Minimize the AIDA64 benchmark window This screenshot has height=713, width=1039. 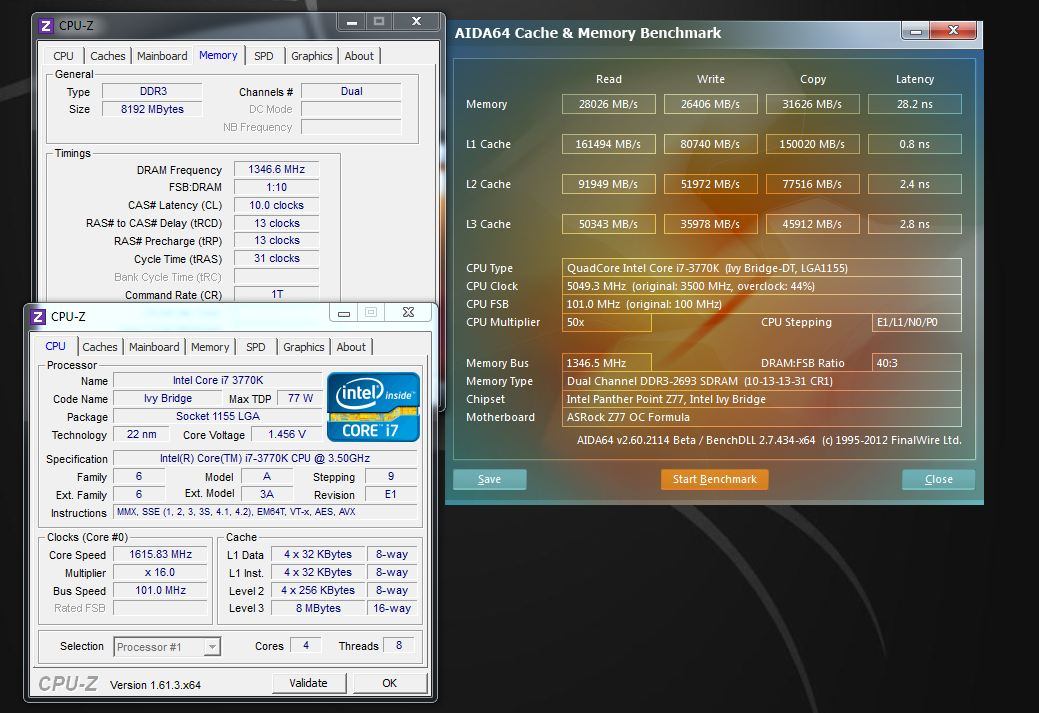pos(915,30)
